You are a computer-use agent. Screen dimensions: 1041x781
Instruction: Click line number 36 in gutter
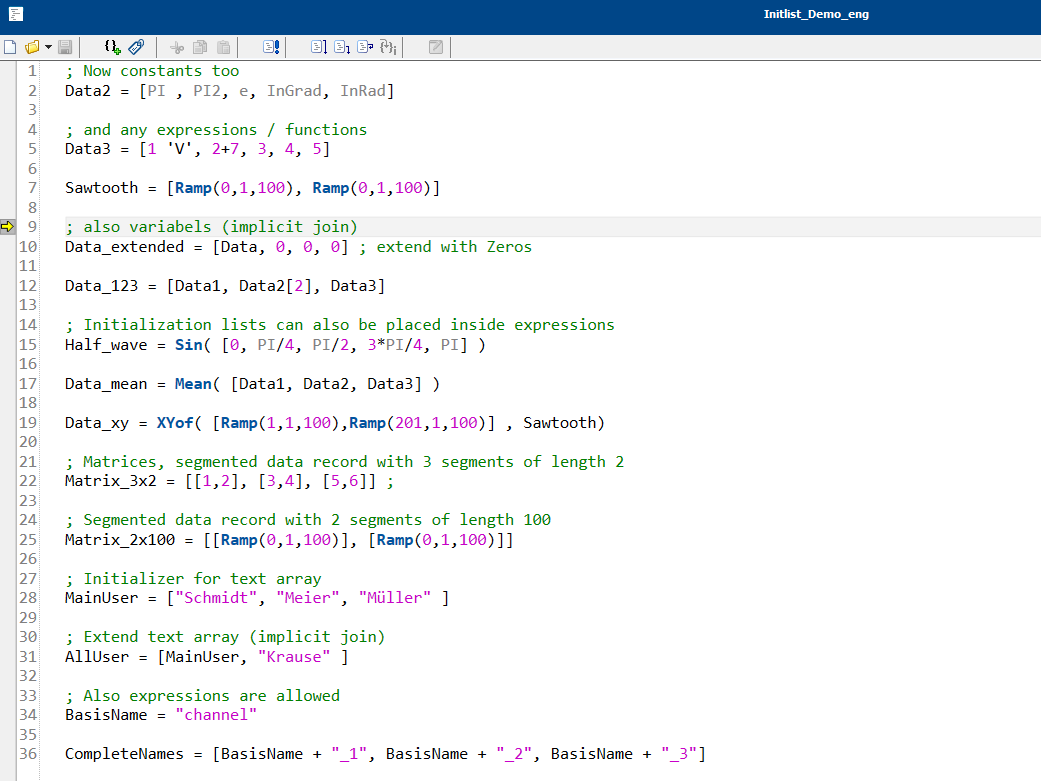[x=28, y=754]
